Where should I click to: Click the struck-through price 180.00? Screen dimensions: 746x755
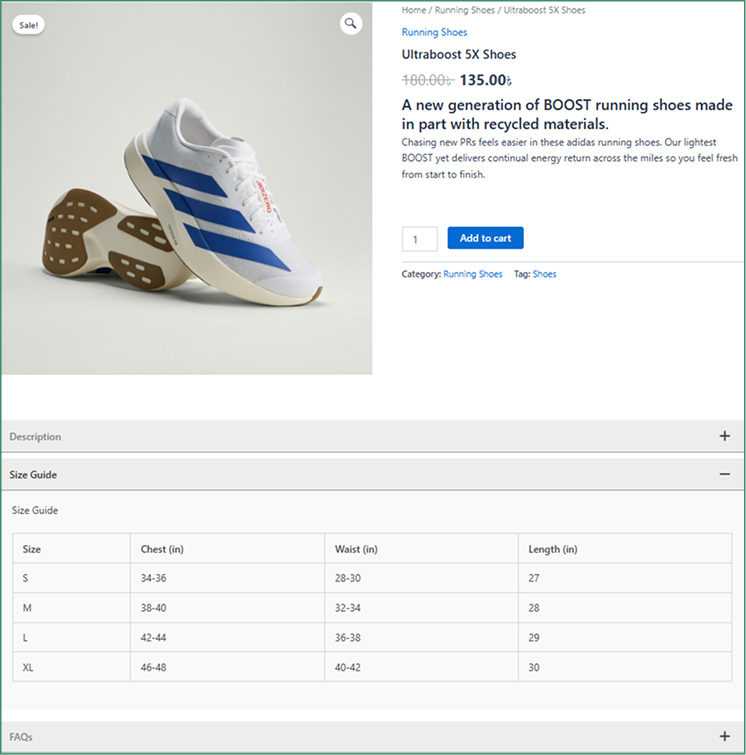tap(427, 80)
